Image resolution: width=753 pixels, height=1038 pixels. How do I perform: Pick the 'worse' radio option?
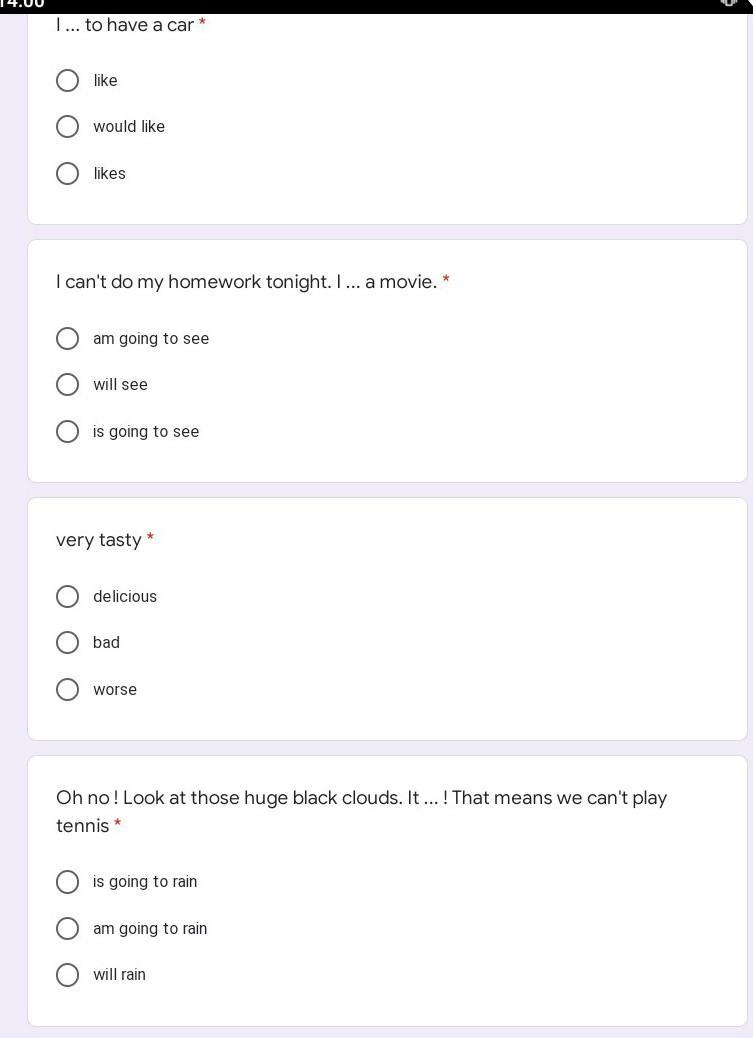(68, 690)
